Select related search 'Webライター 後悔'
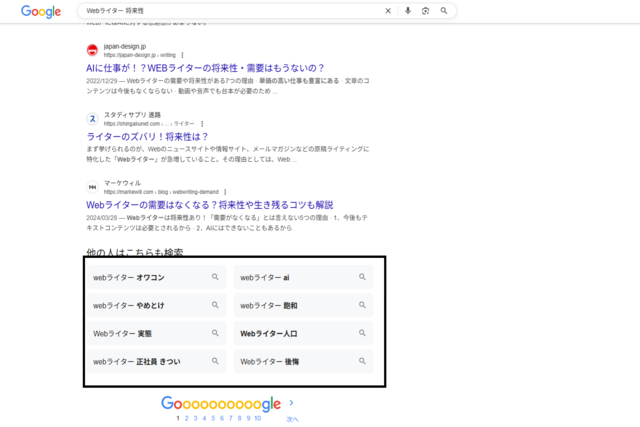Image resolution: width=640 pixels, height=427 pixels. coord(303,361)
